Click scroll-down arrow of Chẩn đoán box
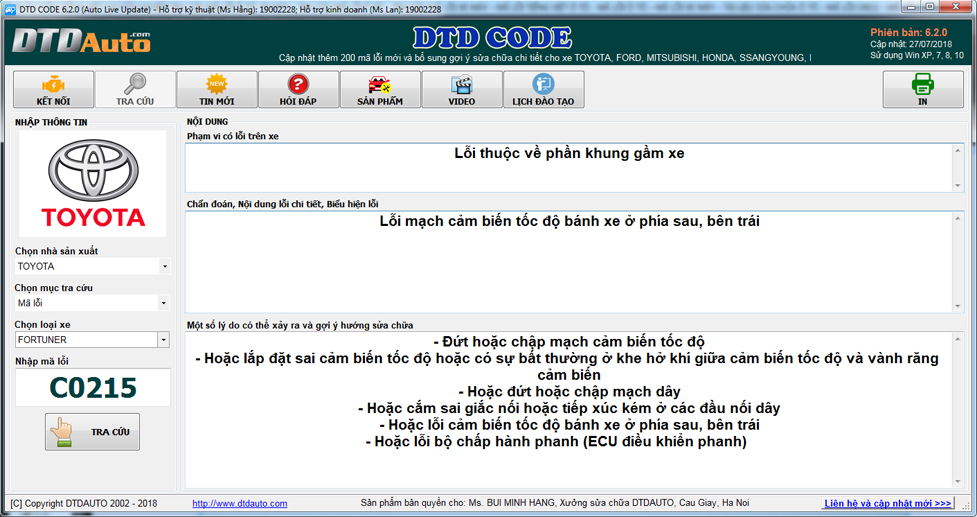The height and width of the screenshot is (517, 977). point(958,306)
